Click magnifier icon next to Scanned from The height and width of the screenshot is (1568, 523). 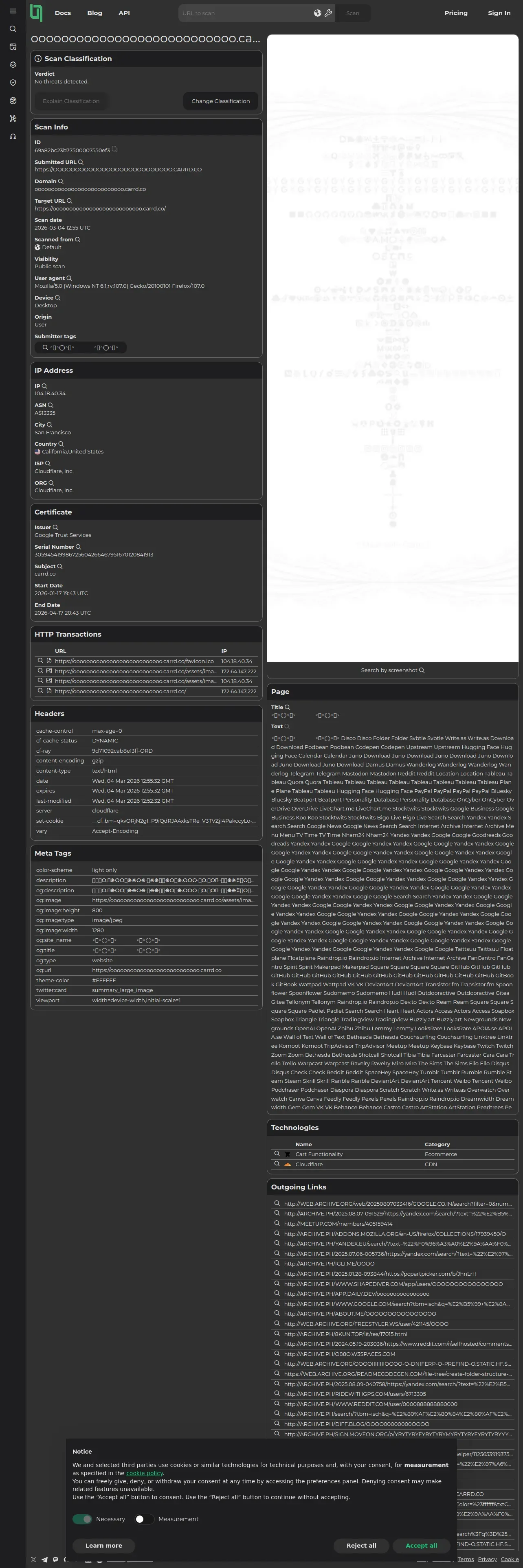[77, 240]
